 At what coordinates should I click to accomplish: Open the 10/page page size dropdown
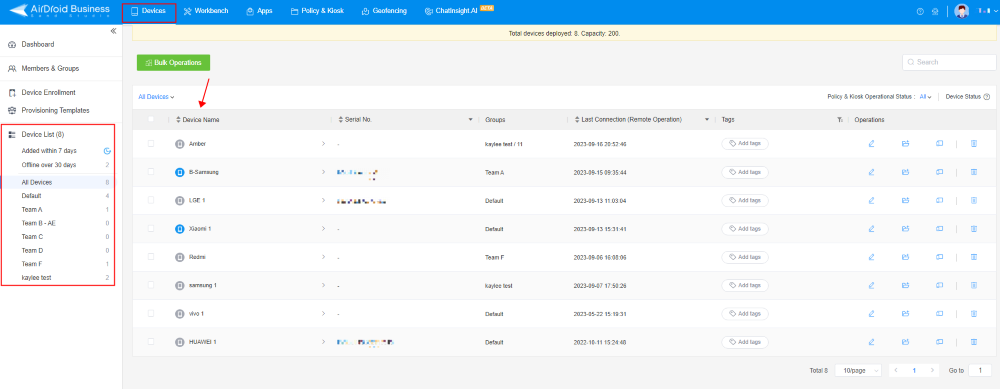point(858,371)
